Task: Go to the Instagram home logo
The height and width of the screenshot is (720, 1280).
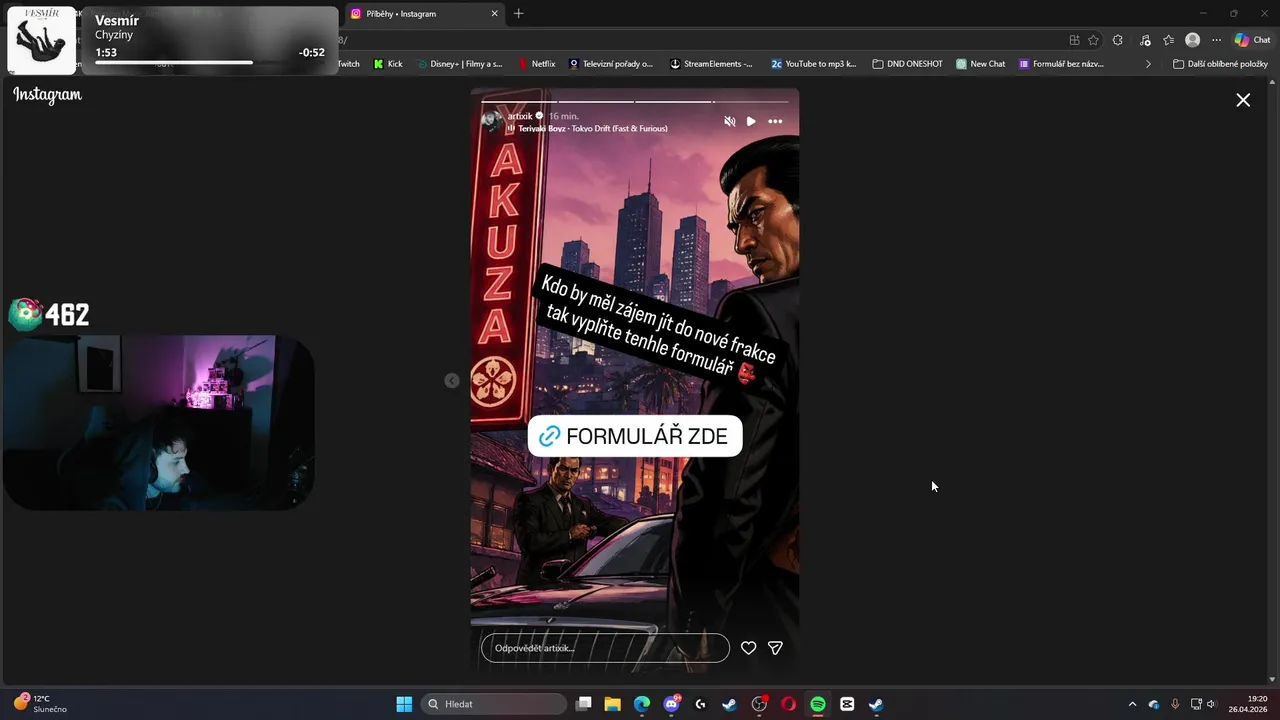Action: click(x=47, y=95)
